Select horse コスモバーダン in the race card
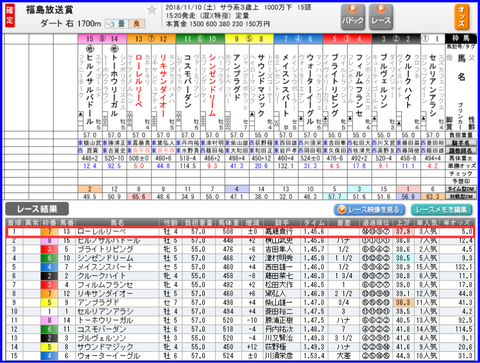The width and height of the screenshot is (480, 363). 188,81
